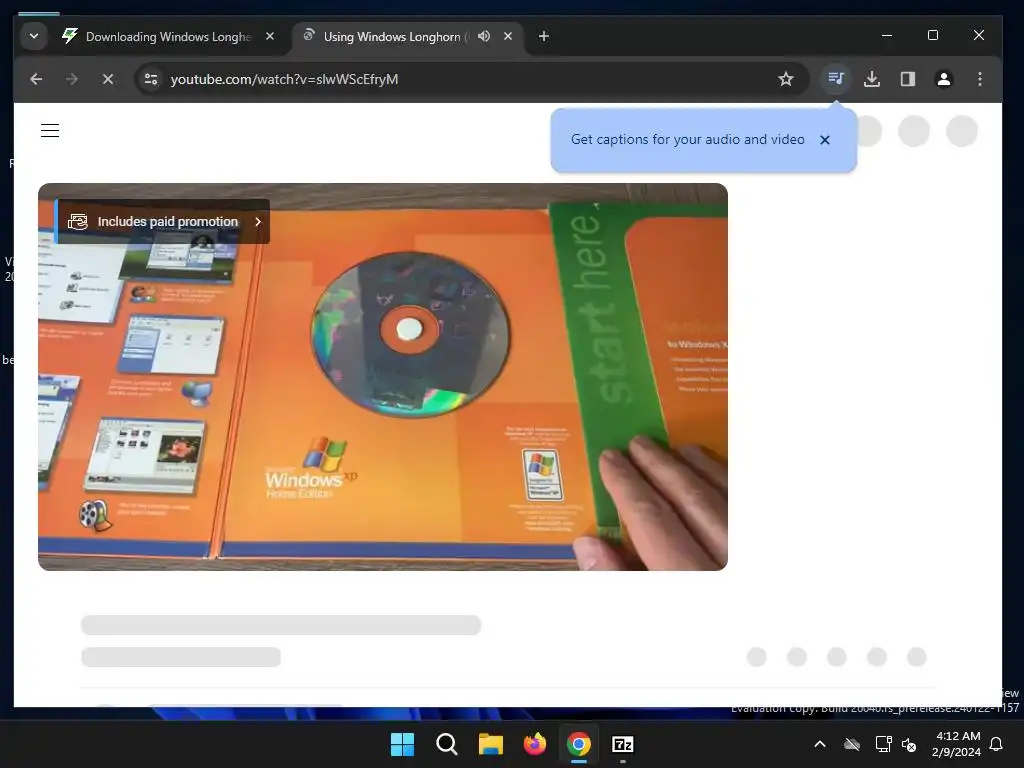Open notifications bell icon
1024x768 pixels.
pos(997,744)
